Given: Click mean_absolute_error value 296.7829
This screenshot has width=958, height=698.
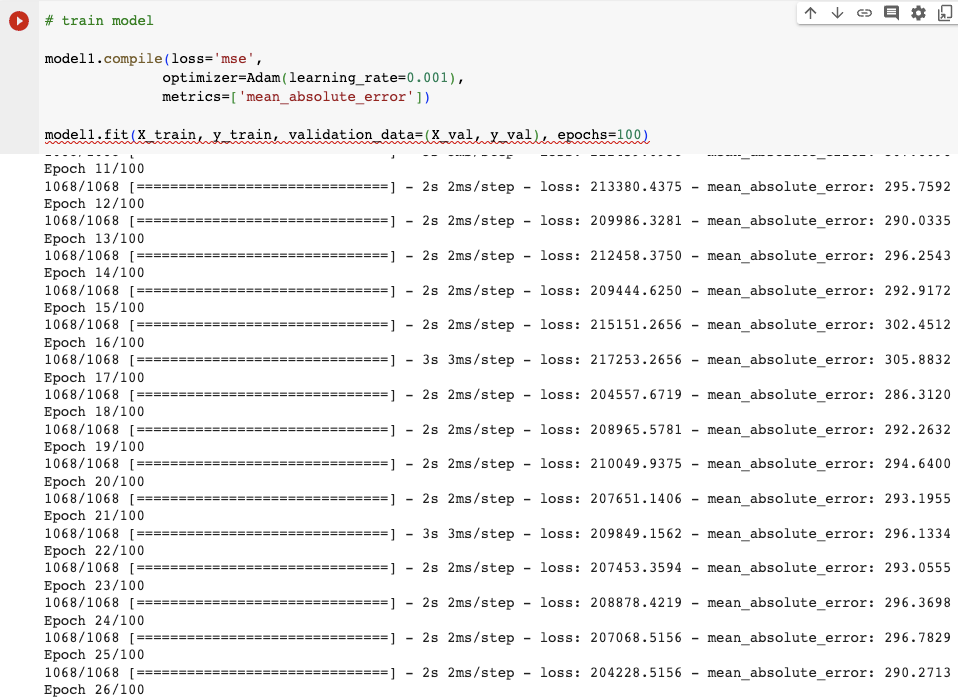Looking at the screenshot, I should (x=918, y=637).
